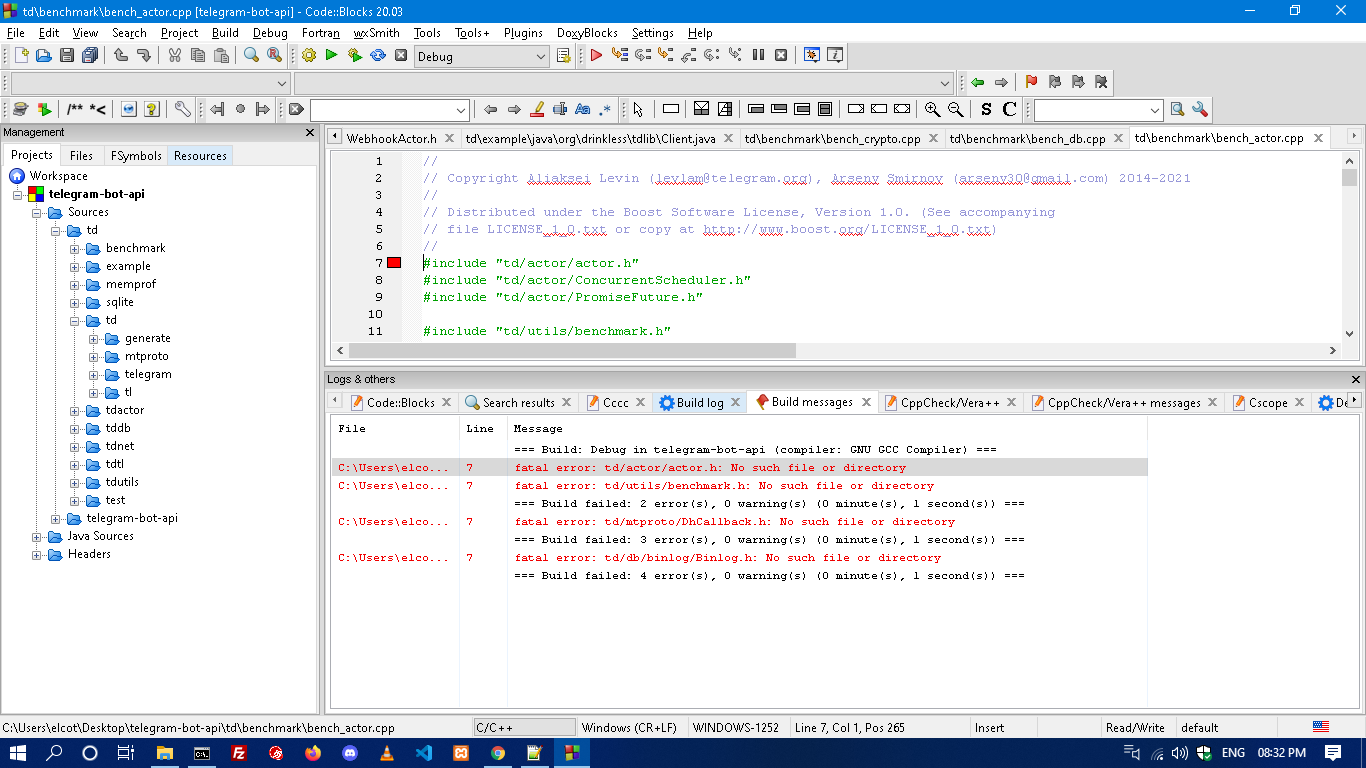1366x768 pixels.
Task: Run the program with the green play icon
Action: 331,56
